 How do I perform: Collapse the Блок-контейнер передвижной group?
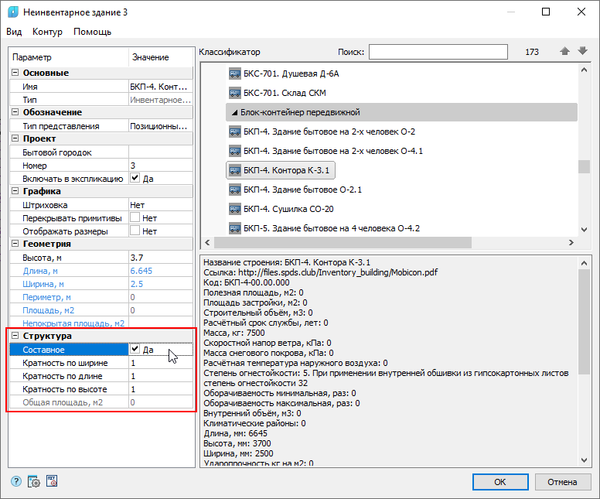tap(235, 113)
